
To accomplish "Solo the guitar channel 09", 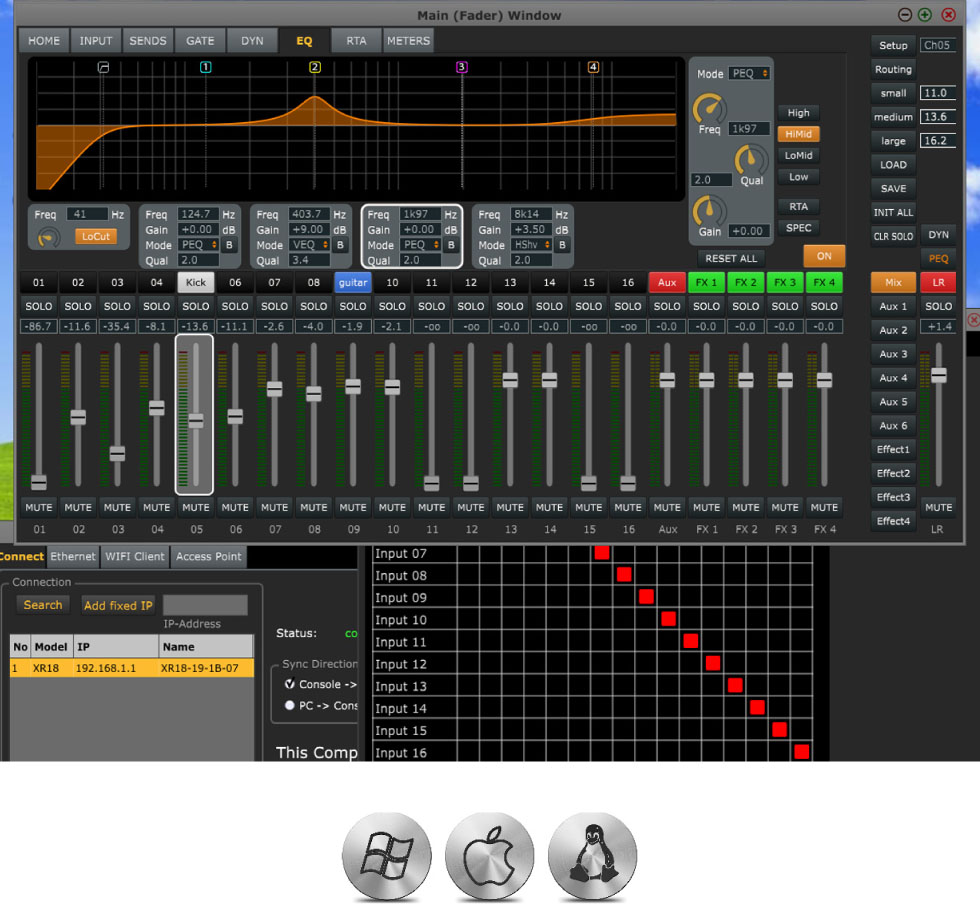I will point(353,306).
